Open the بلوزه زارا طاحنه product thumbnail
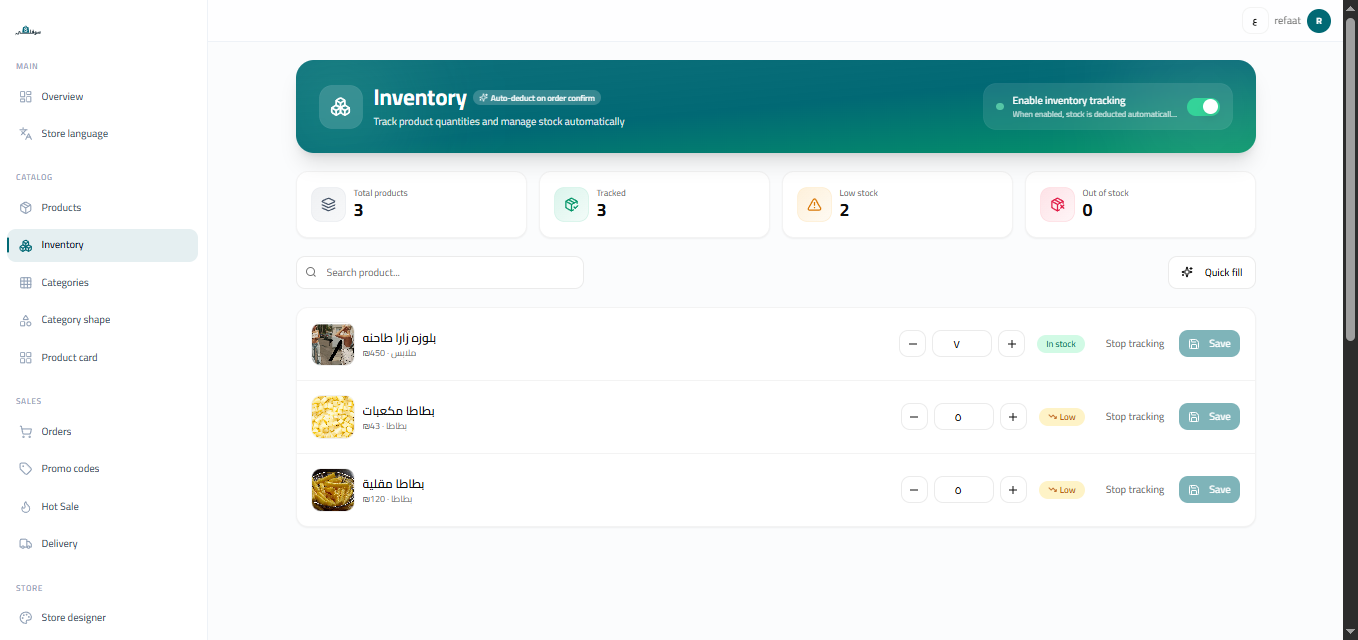The height and width of the screenshot is (640, 1358). point(333,344)
